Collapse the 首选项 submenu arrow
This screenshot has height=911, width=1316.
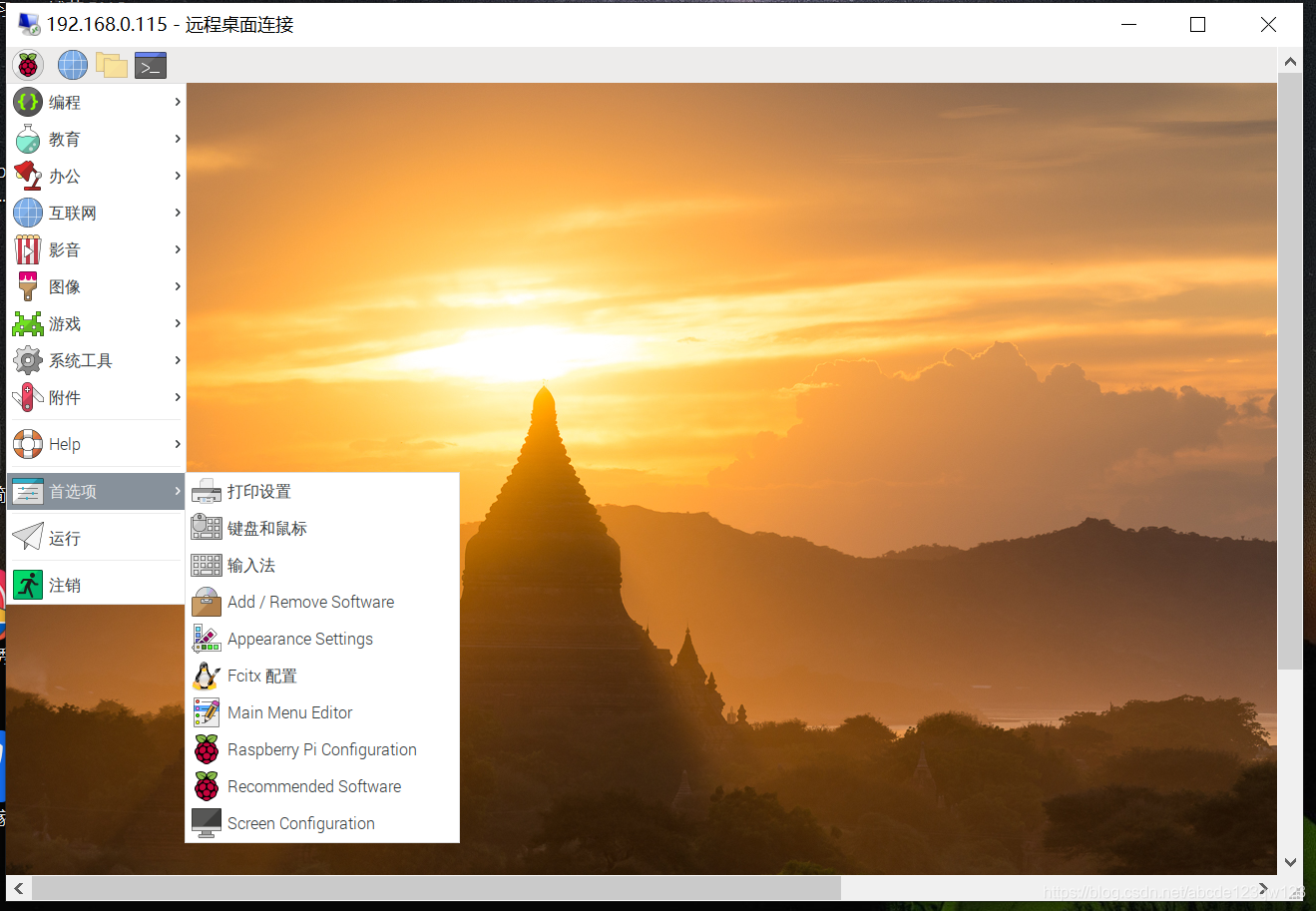[178, 491]
